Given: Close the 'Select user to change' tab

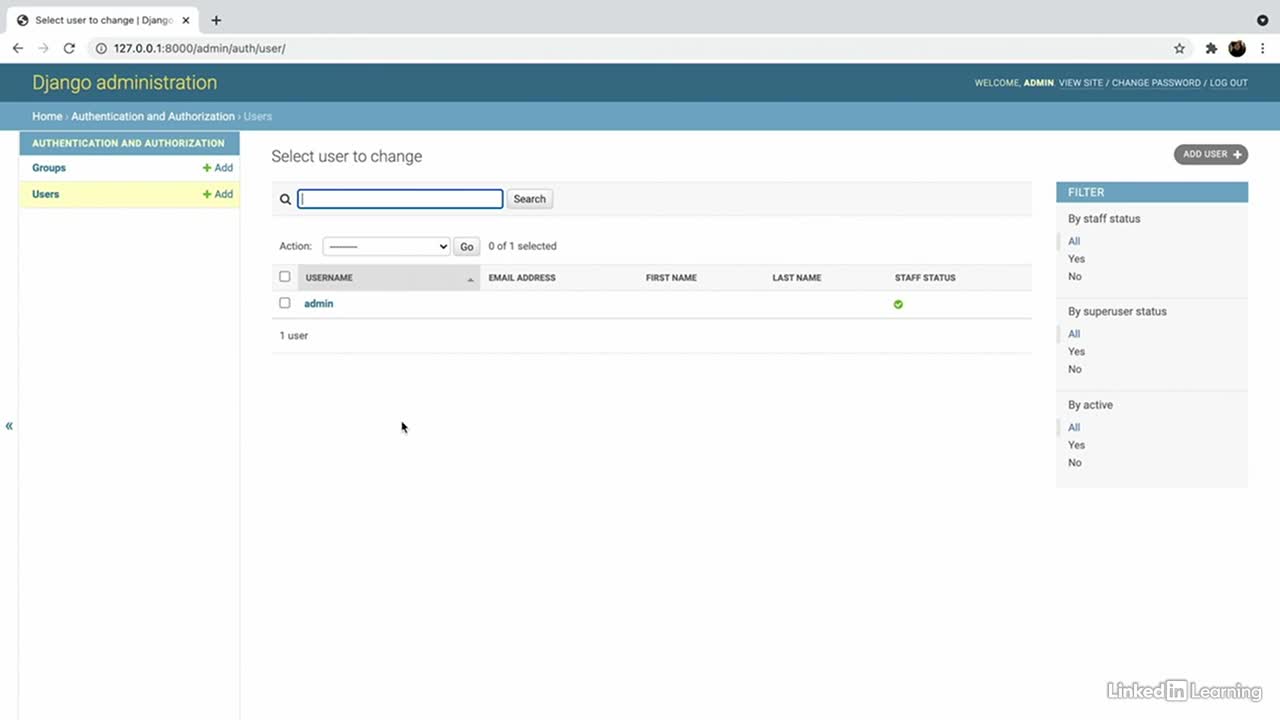Looking at the screenshot, I should (186, 20).
